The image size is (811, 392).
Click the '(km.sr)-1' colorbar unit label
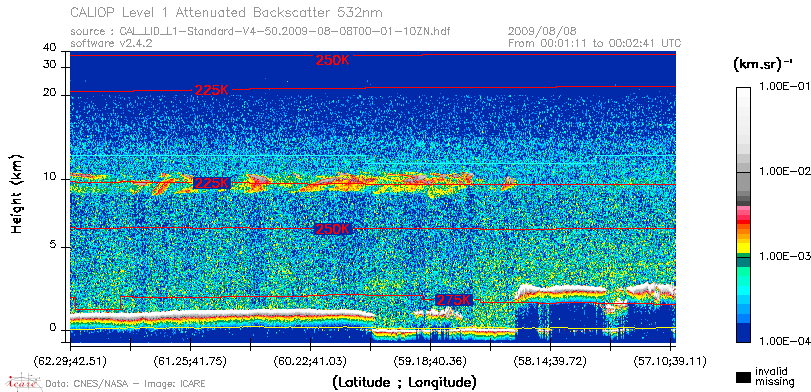(x=763, y=65)
